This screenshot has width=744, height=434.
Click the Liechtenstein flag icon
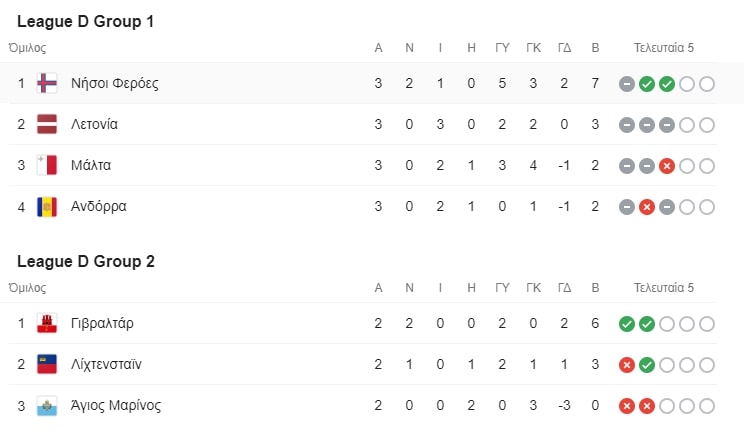[x=47, y=364]
